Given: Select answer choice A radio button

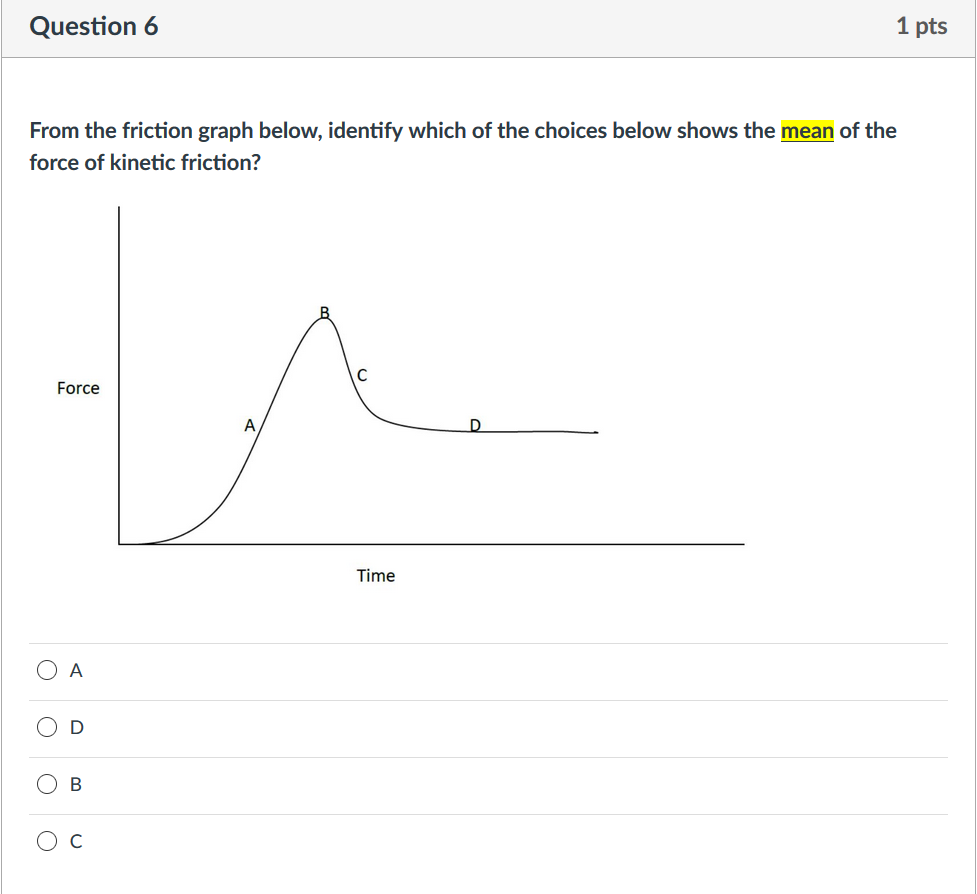Looking at the screenshot, I should pyautogui.click(x=46, y=670).
